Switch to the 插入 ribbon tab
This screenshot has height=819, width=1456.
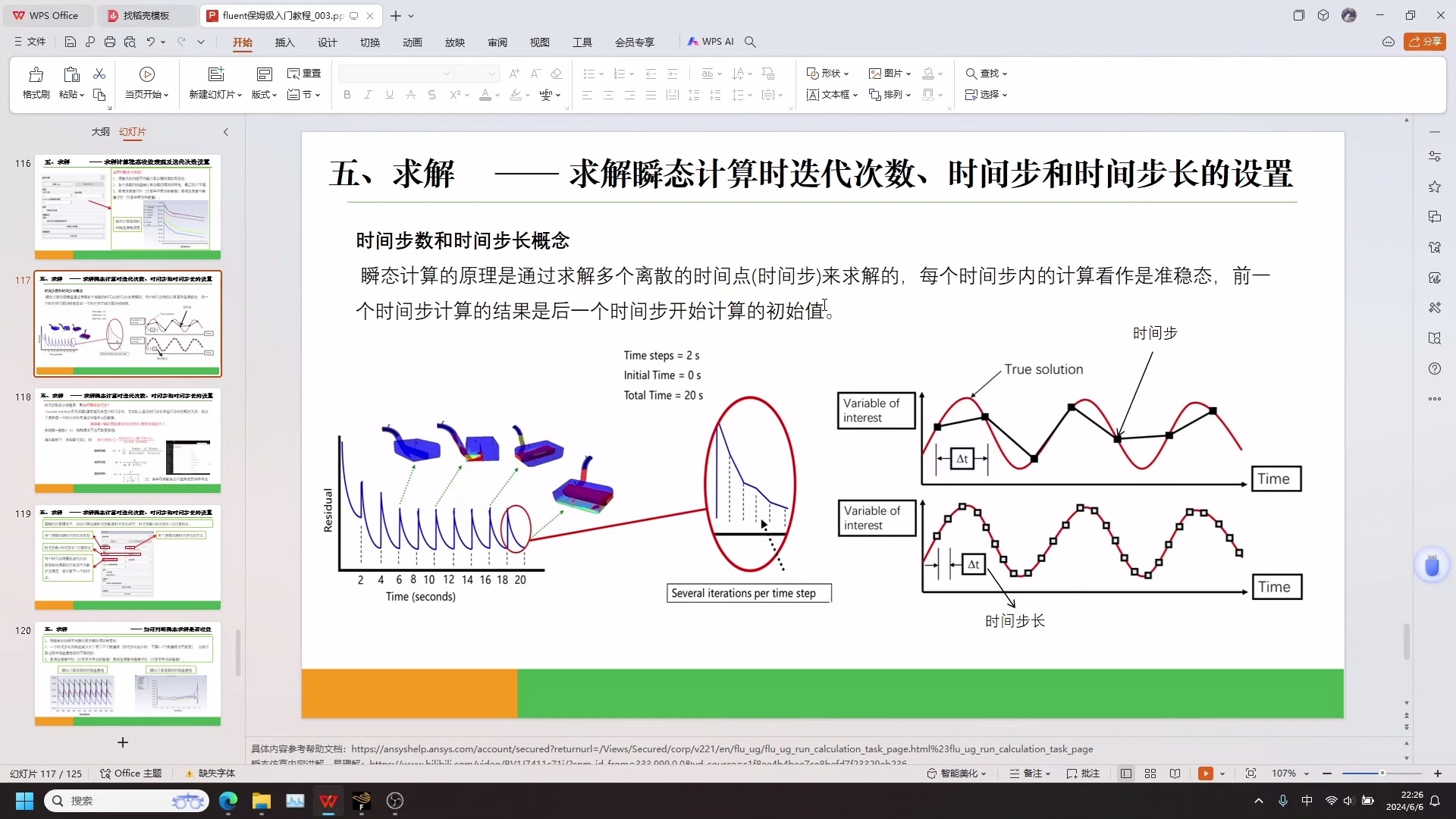[x=284, y=43]
